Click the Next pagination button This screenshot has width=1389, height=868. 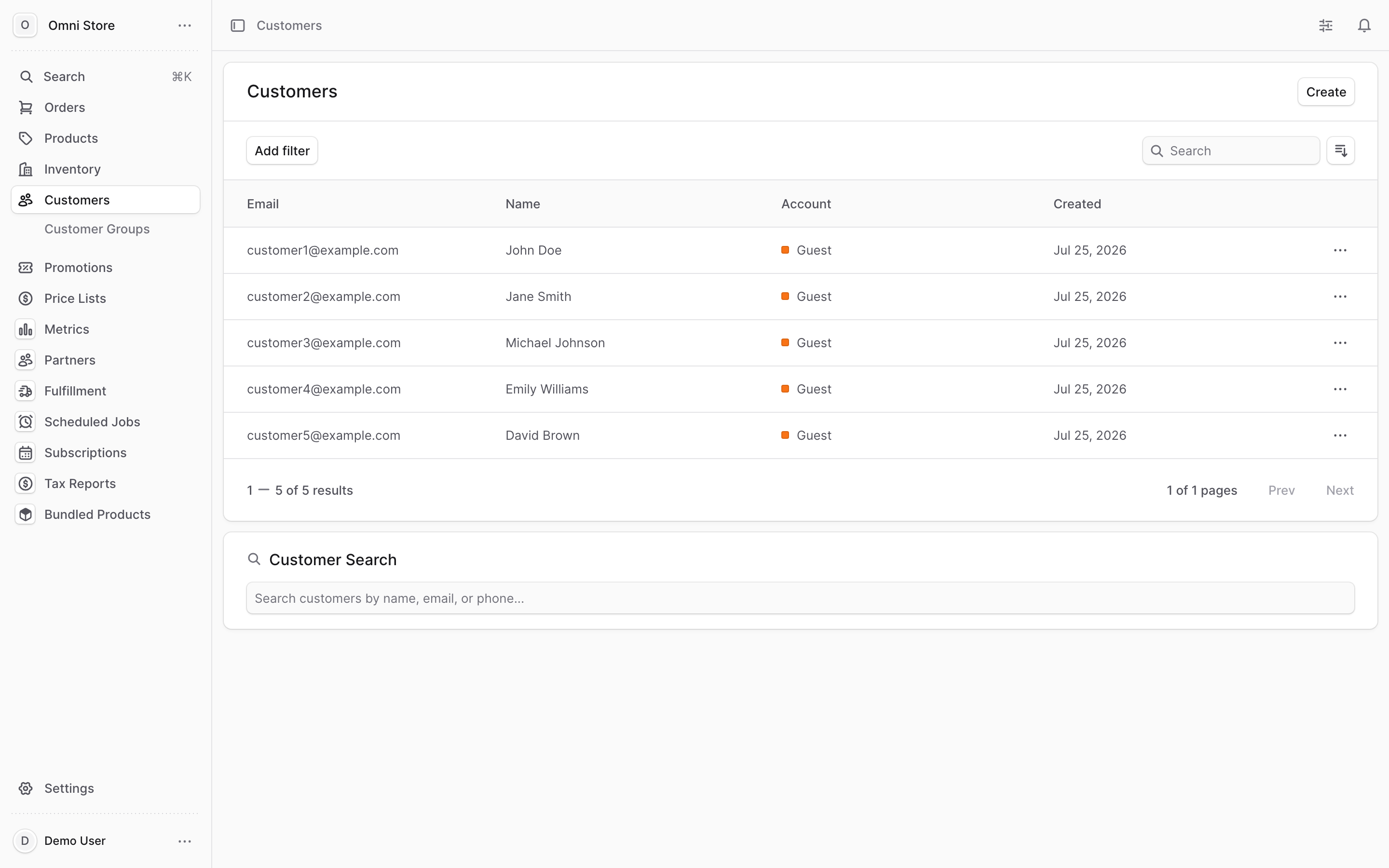coord(1340,490)
